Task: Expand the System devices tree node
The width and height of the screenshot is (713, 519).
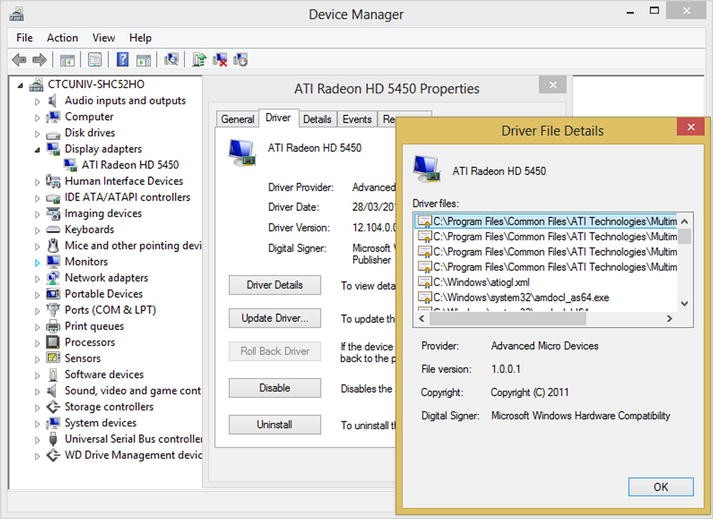Action: point(37,423)
